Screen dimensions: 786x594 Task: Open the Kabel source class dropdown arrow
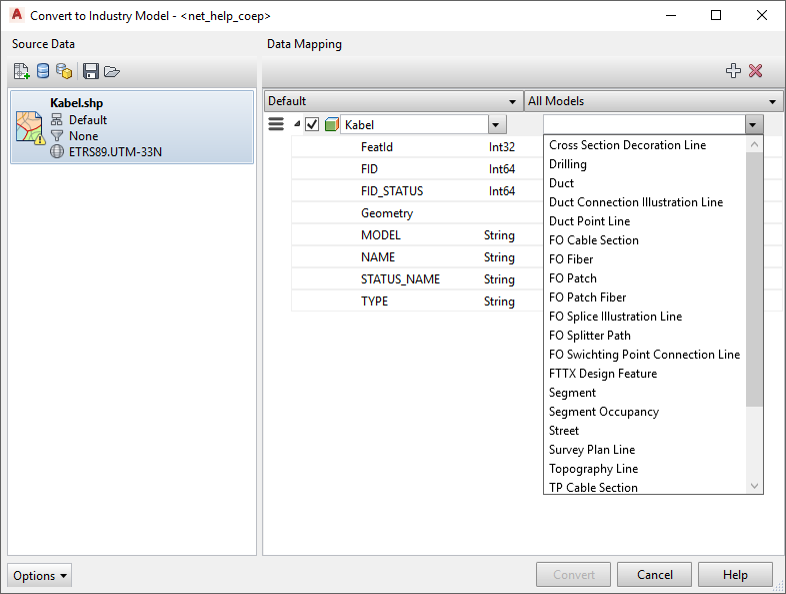pyautogui.click(x=497, y=125)
